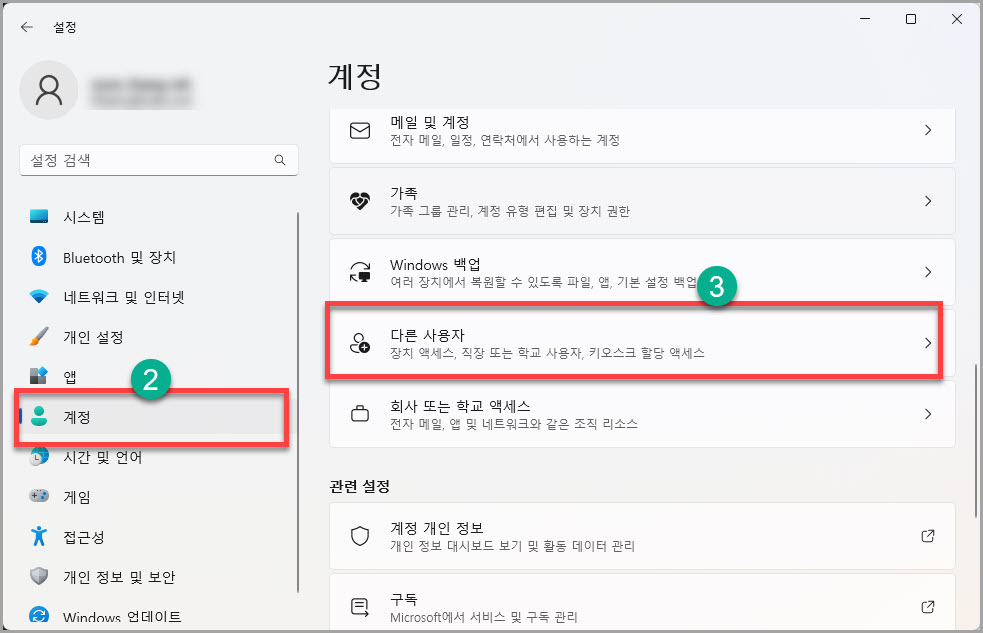The width and height of the screenshot is (983, 633).
Task: Click the 메일 및 계정 envelope icon
Action: tap(360, 131)
